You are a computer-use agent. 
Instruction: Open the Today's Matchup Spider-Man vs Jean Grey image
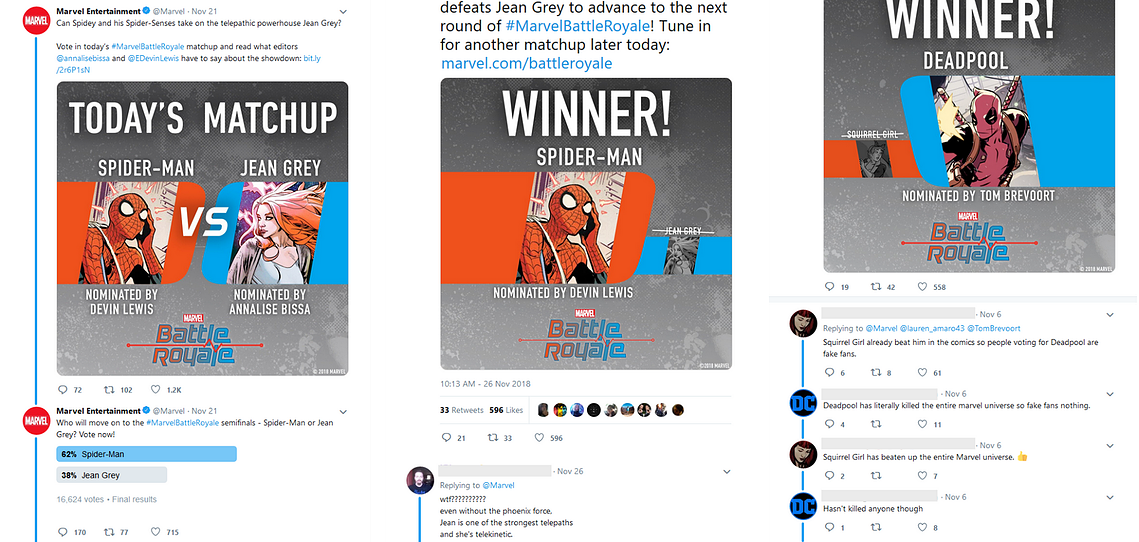203,228
